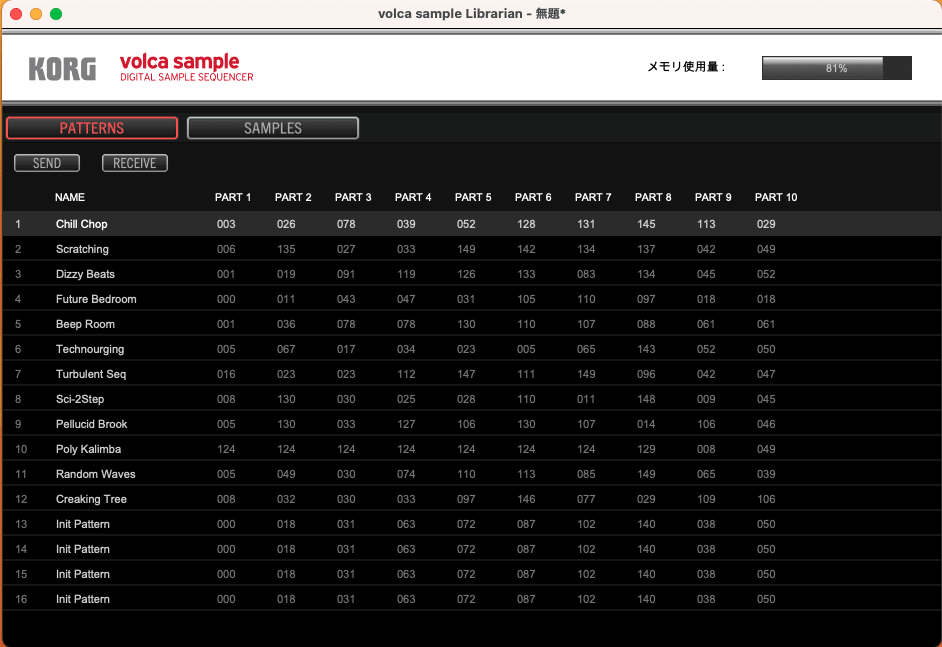Select the Creaking Tree pattern

471,499
